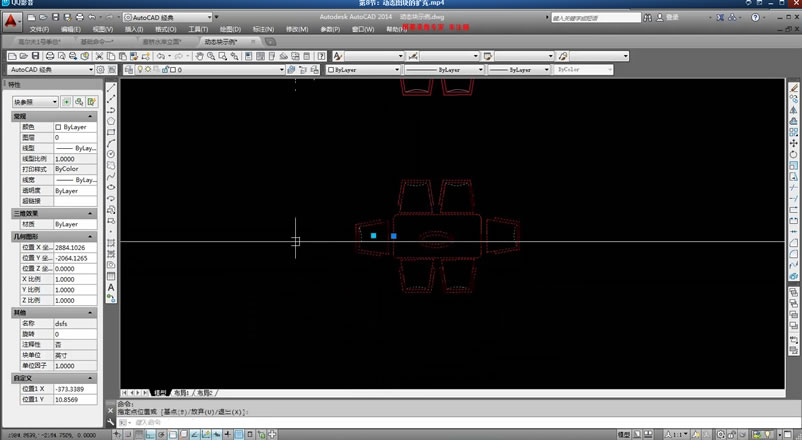Click the Select Objects icon in the Properties panel
This screenshot has width=802, height=440.
pos(79,102)
